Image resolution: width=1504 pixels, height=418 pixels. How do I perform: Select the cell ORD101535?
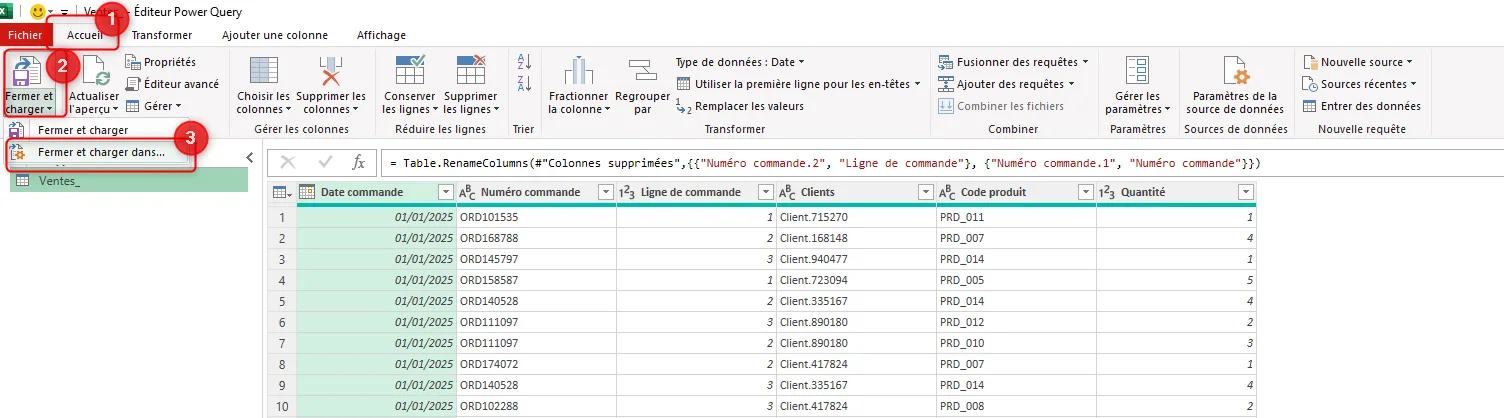[x=536, y=217]
